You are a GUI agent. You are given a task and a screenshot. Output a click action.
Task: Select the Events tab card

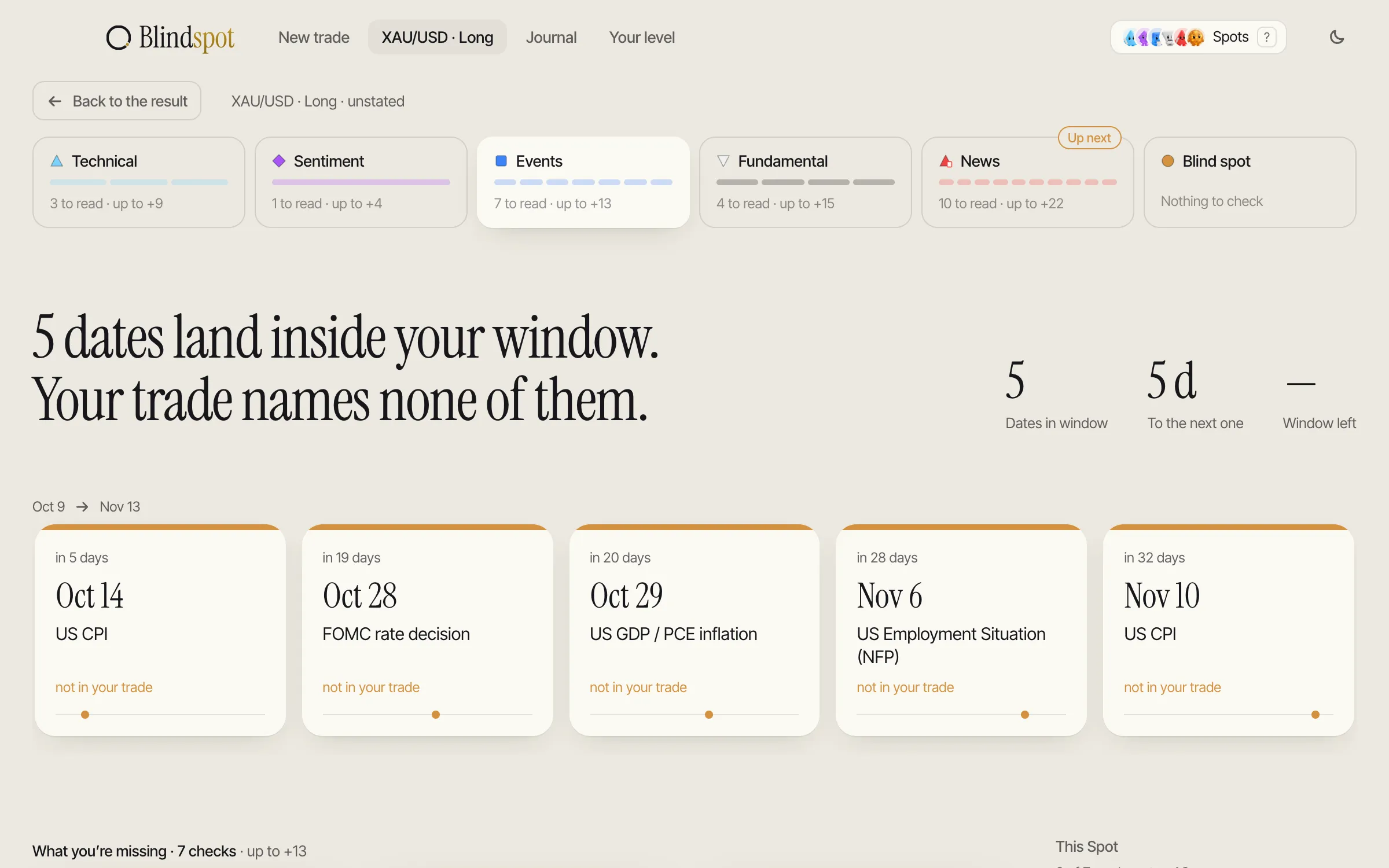(583, 182)
